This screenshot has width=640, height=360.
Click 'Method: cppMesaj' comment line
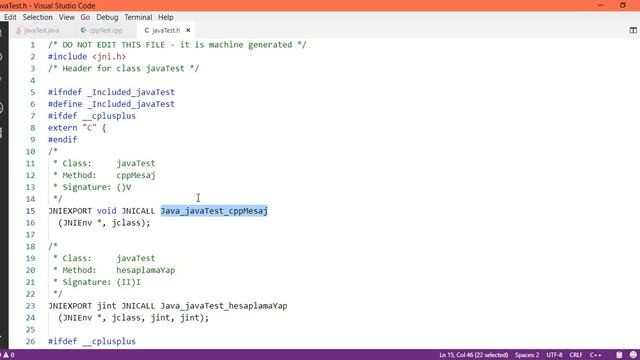click(104, 176)
